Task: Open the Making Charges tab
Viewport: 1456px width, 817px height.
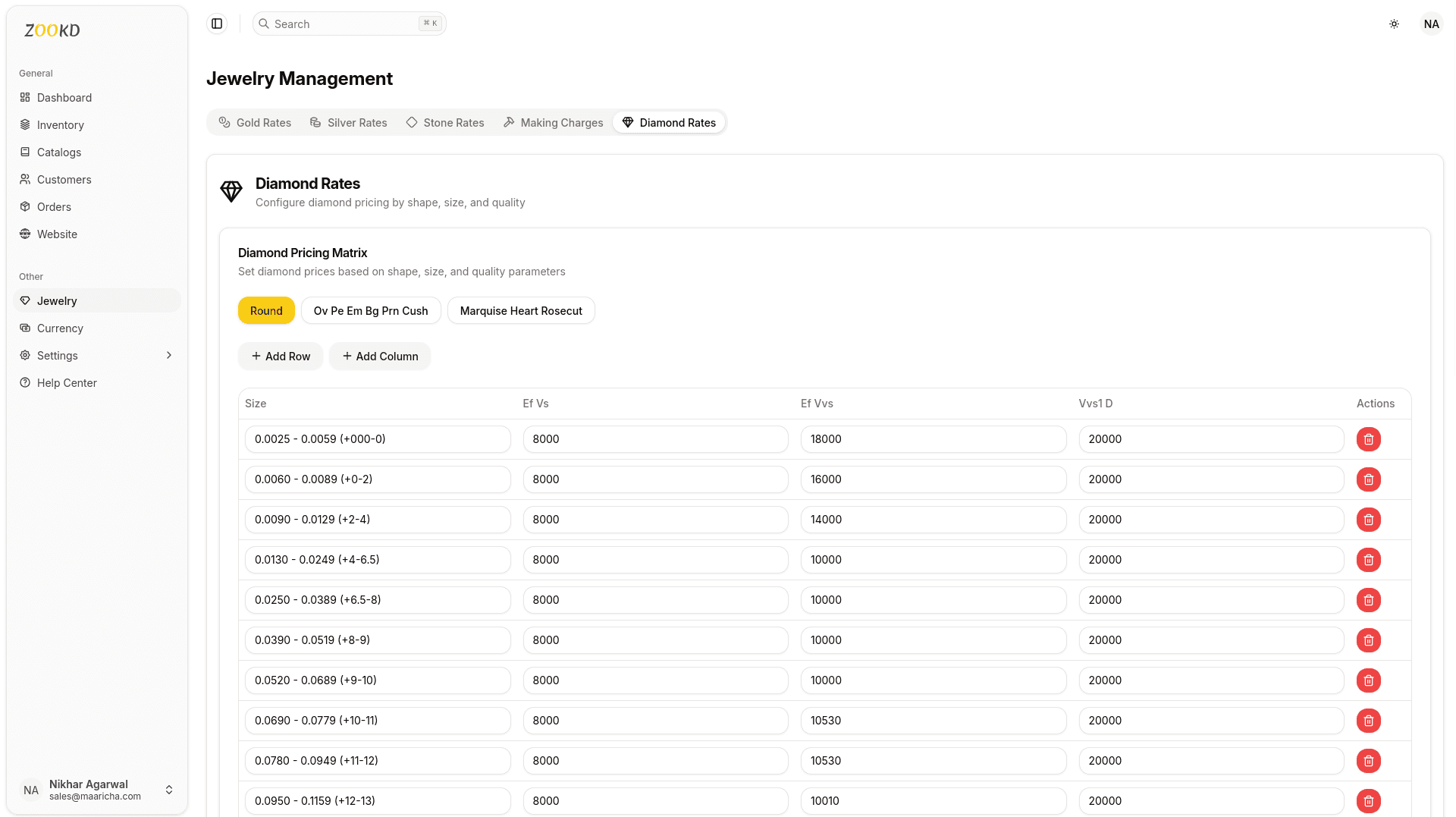Action: click(553, 122)
